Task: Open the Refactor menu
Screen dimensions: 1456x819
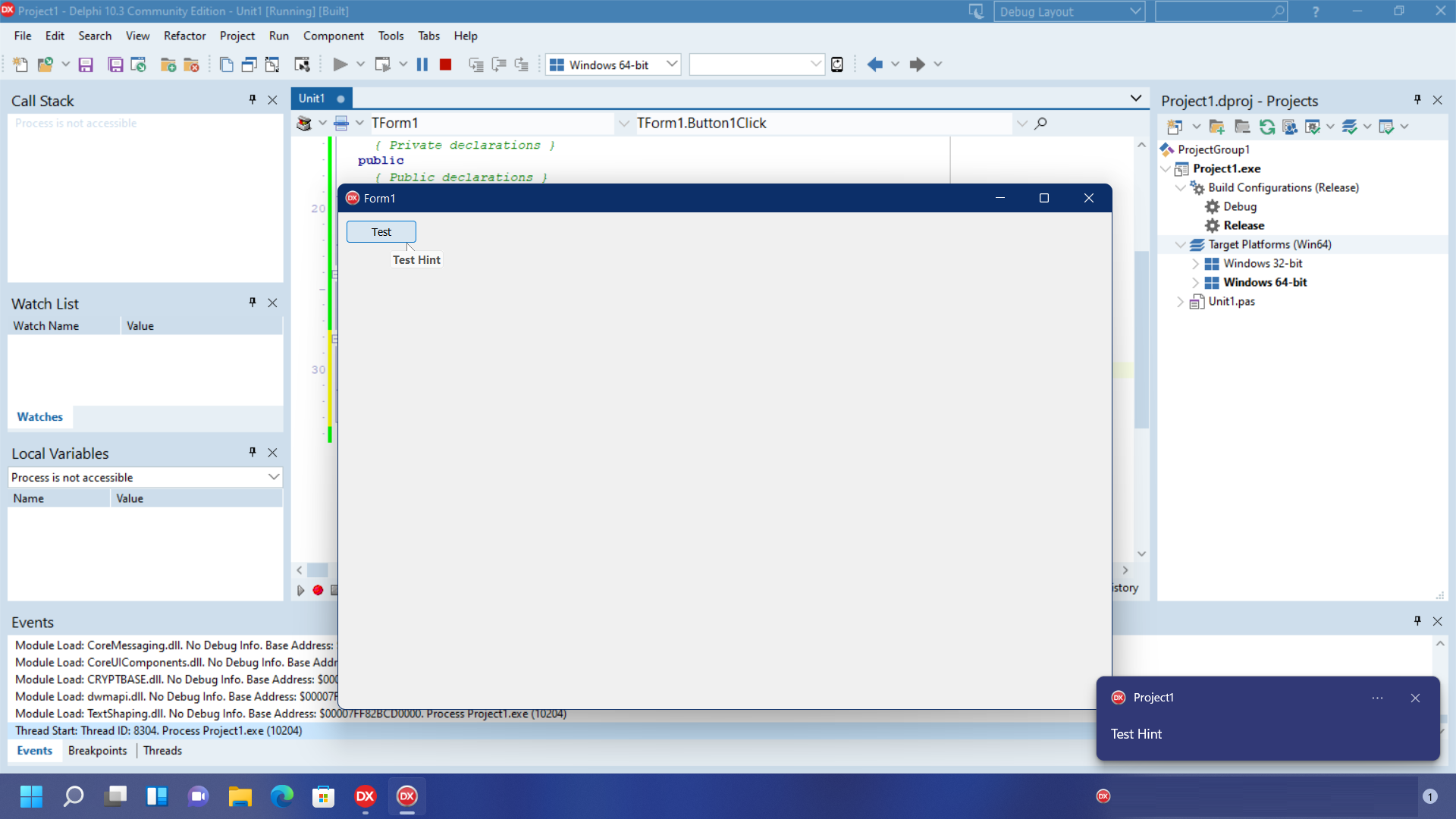Action: tap(184, 36)
